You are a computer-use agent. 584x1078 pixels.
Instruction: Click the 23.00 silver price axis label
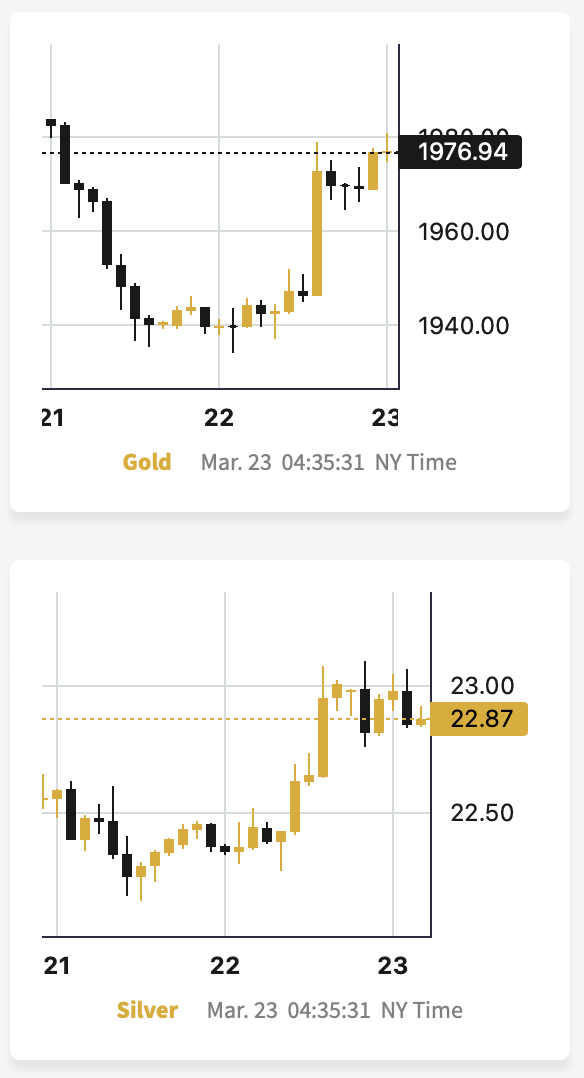(x=482, y=685)
